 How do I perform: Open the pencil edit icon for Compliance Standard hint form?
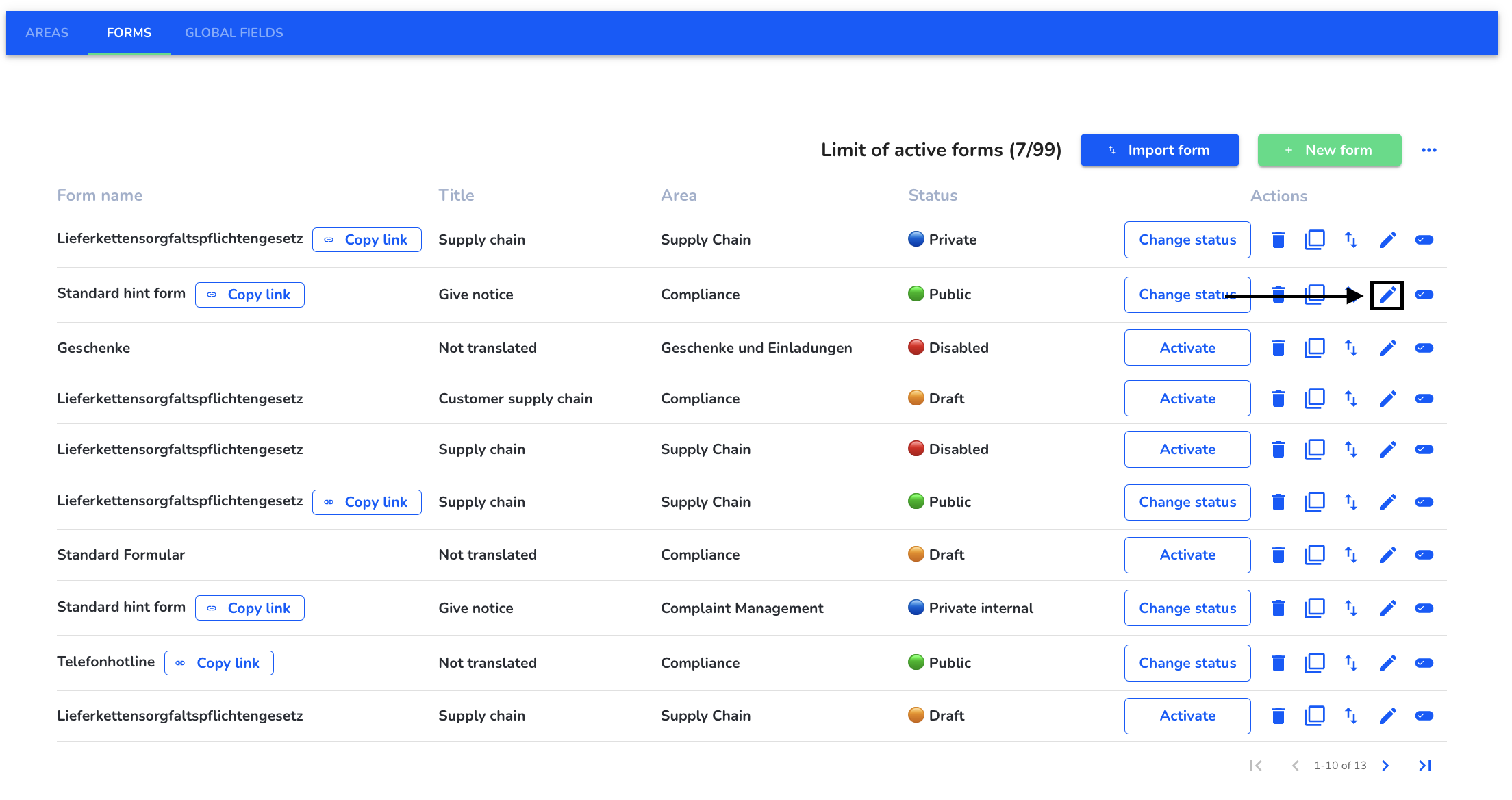point(1387,295)
